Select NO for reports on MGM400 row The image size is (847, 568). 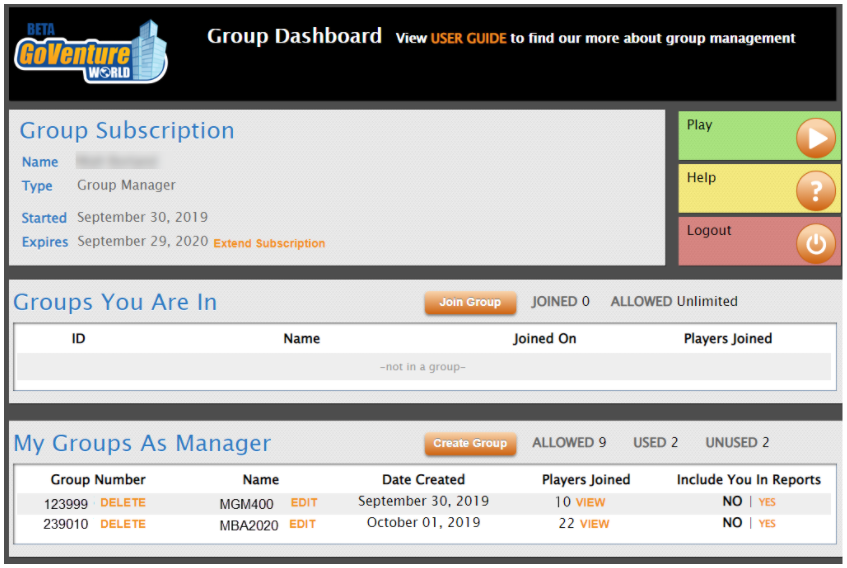[732, 502]
